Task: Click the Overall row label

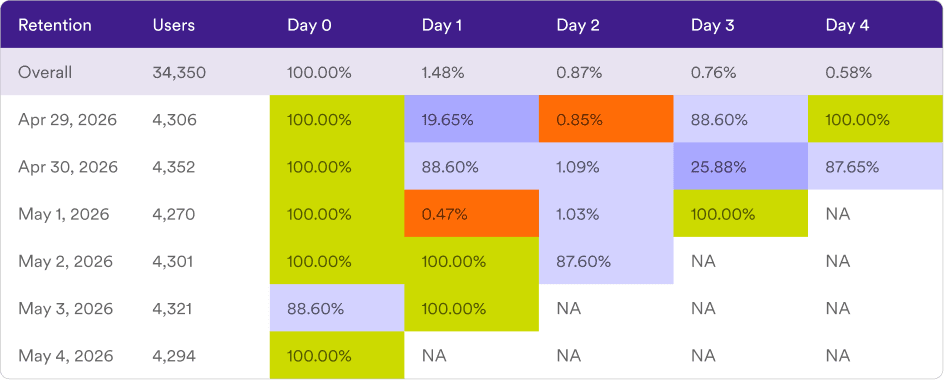Action: pyautogui.click(x=45, y=73)
